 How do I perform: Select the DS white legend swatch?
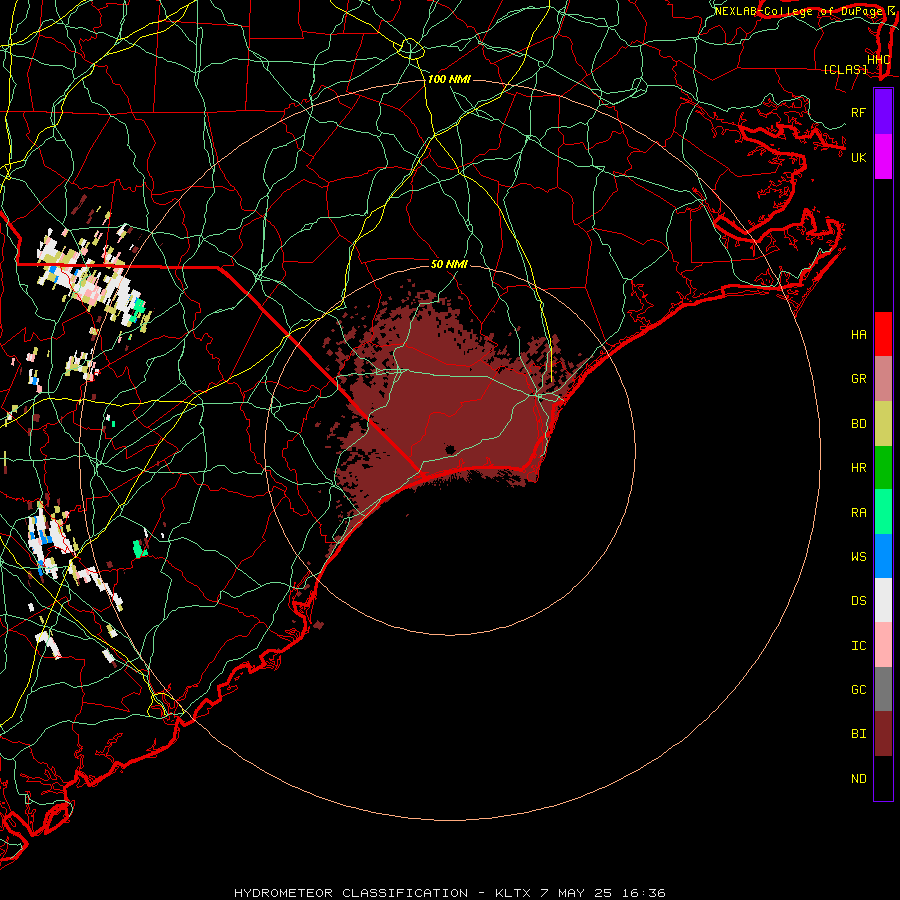(883, 600)
